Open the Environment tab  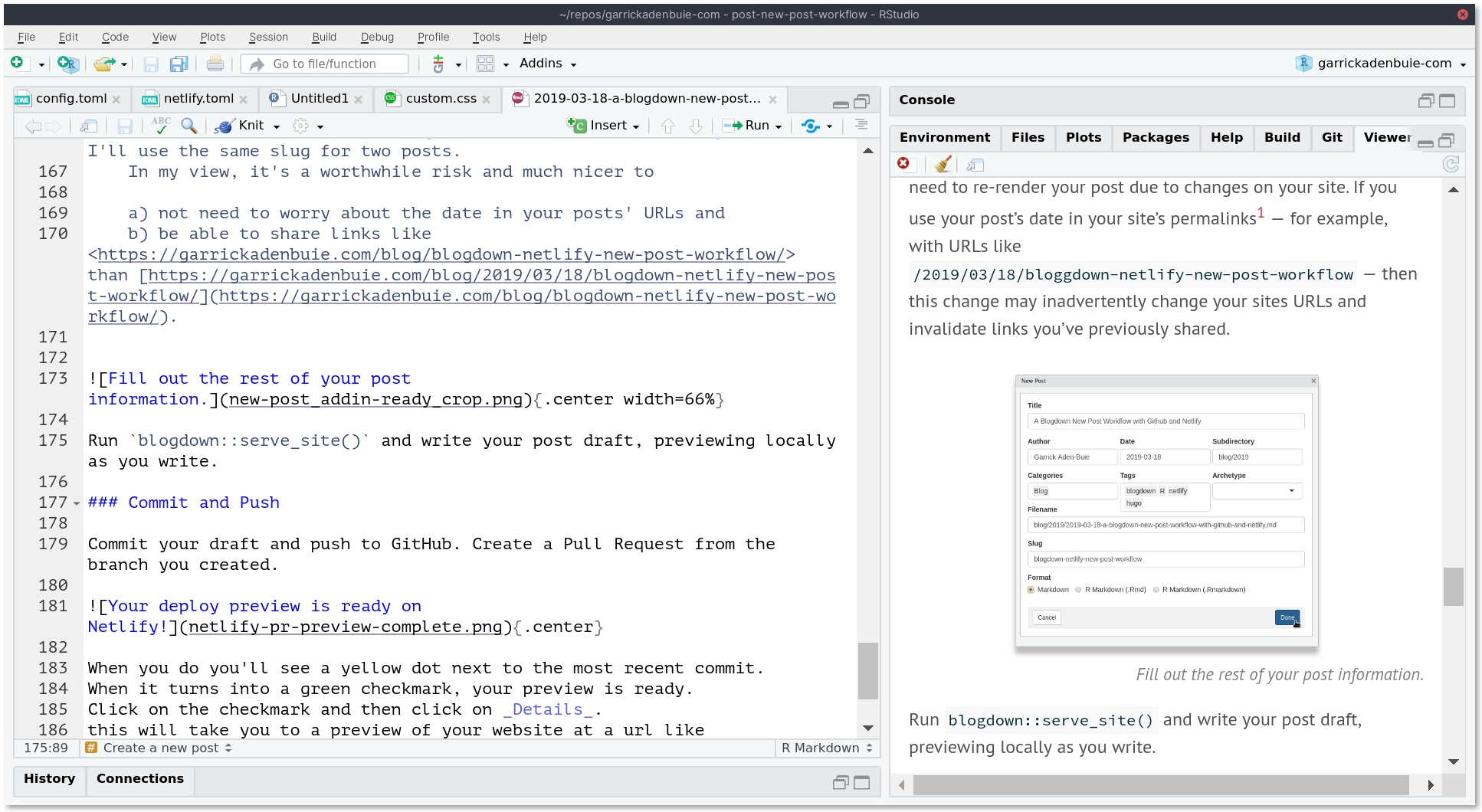(944, 137)
